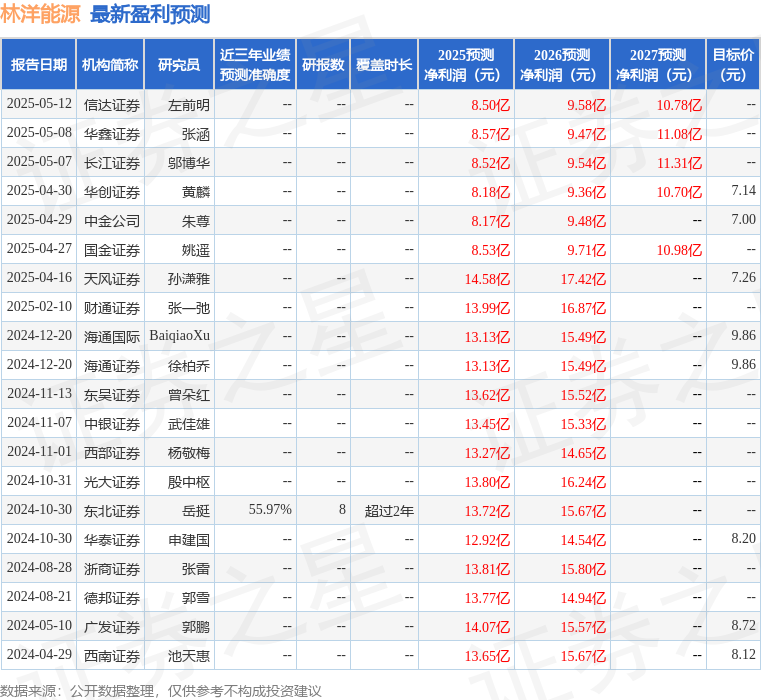Click 信达证券 institution name cell

111,104
